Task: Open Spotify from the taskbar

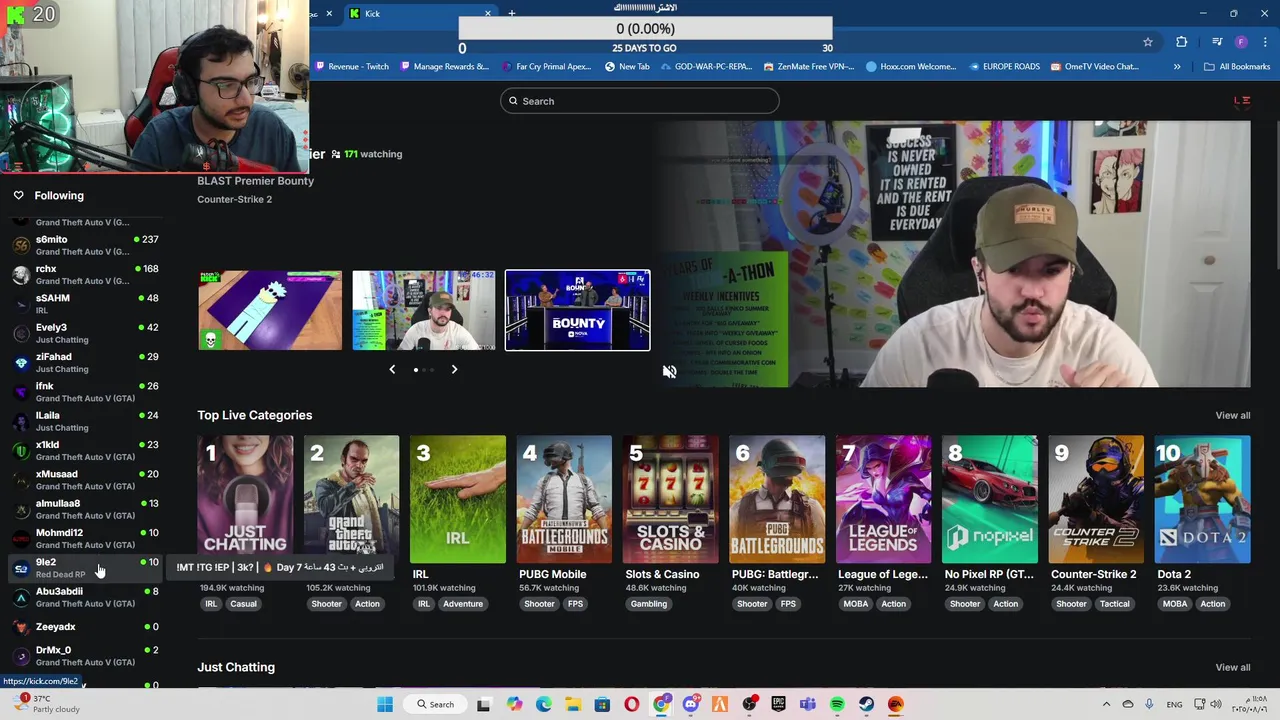Action: click(x=837, y=704)
